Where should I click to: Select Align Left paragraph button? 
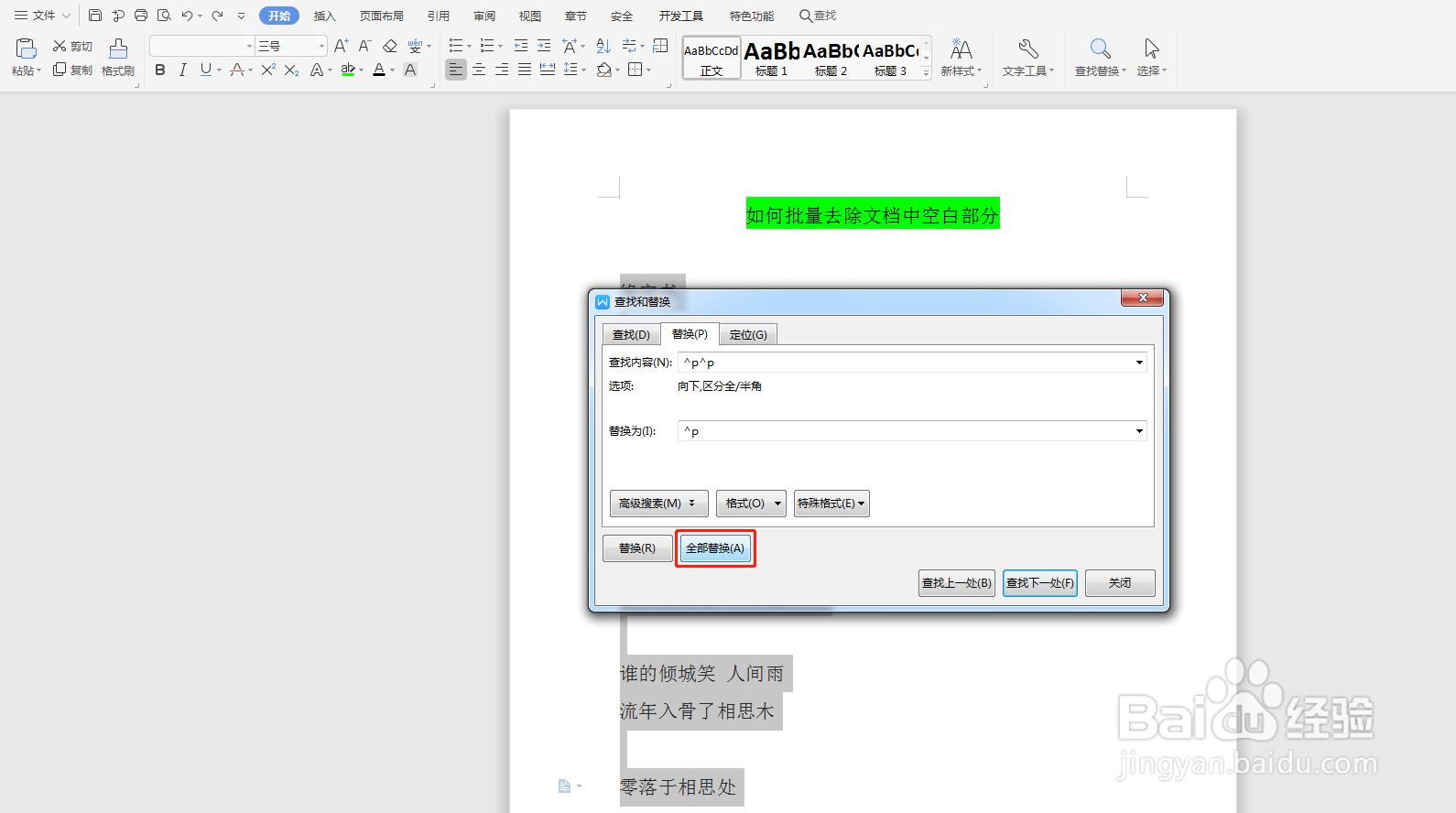pos(455,70)
